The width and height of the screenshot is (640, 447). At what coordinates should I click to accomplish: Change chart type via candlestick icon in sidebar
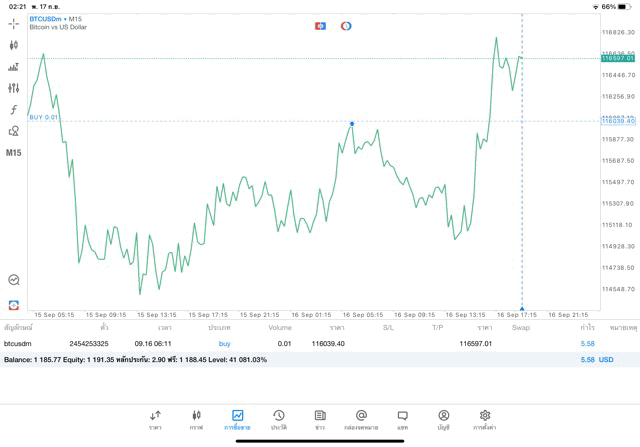click(14, 45)
